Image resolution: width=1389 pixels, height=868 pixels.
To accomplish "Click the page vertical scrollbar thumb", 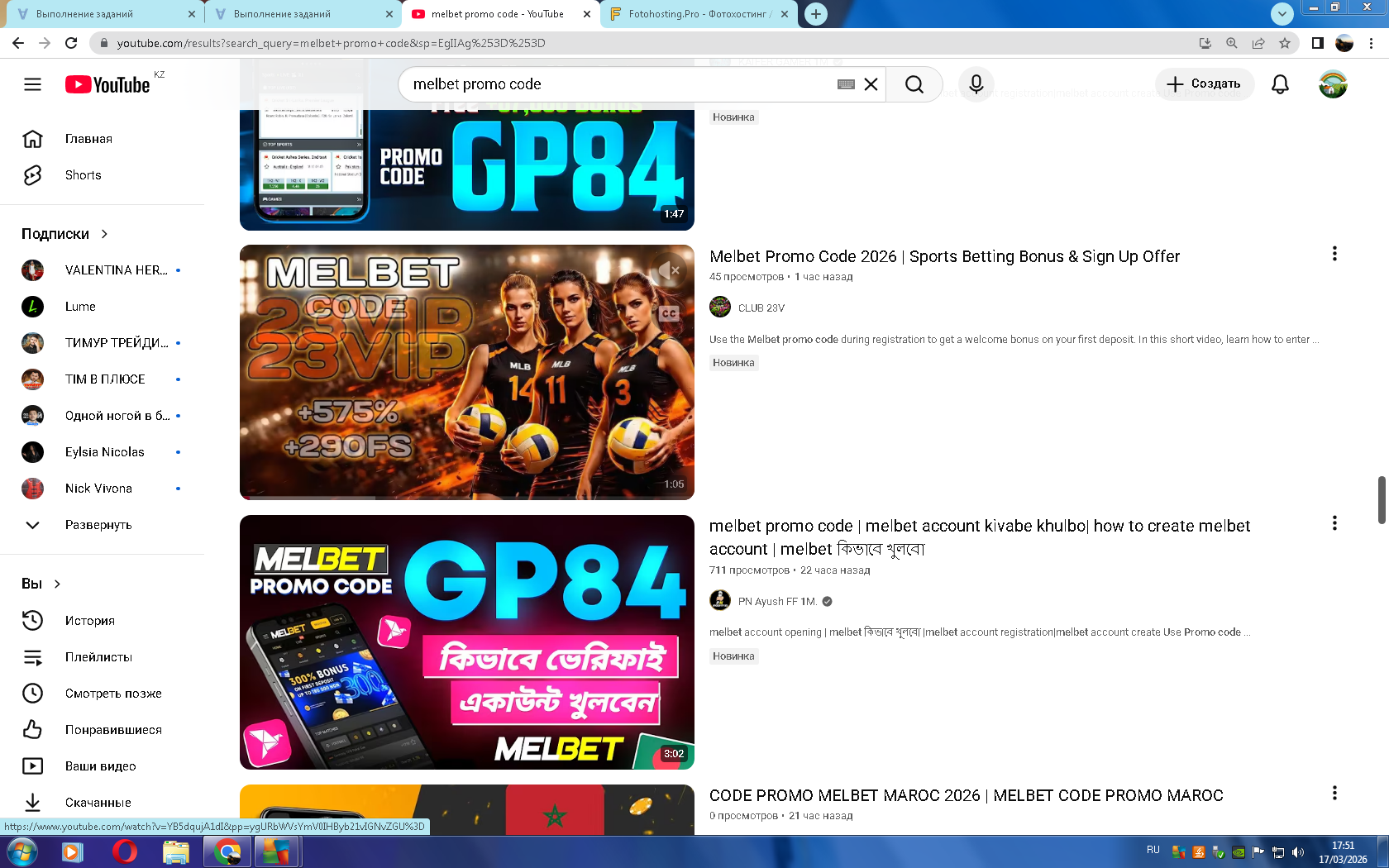I will click(x=1382, y=500).
